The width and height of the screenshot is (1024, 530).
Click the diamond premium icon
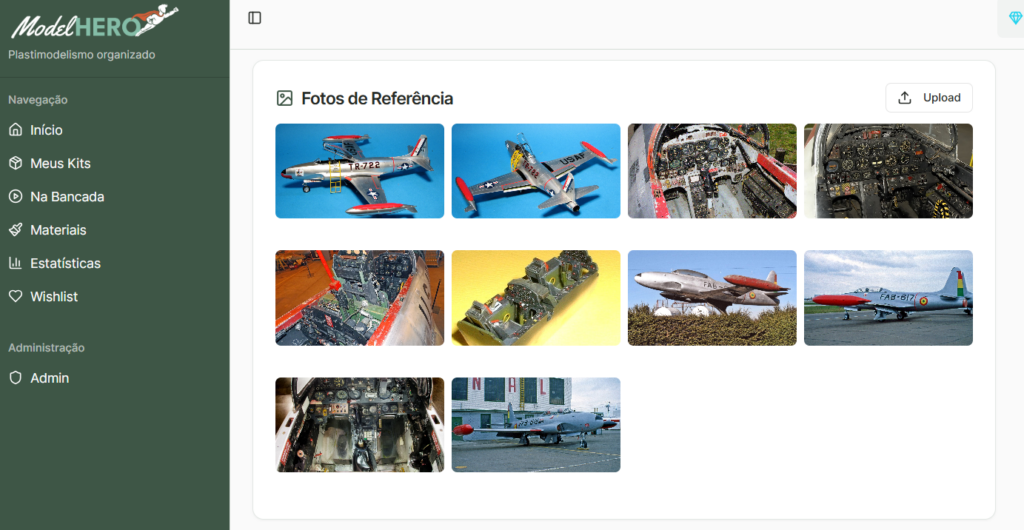pos(1016,18)
